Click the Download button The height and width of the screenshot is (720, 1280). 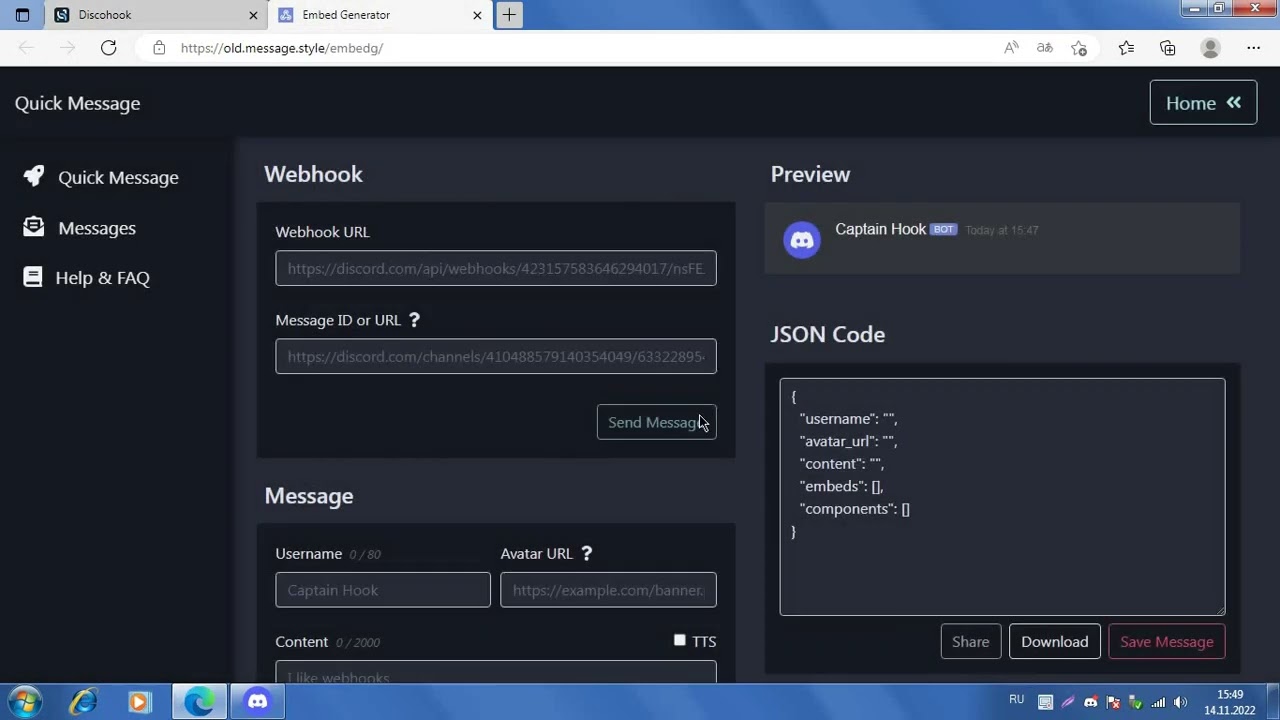tap(1055, 642)
